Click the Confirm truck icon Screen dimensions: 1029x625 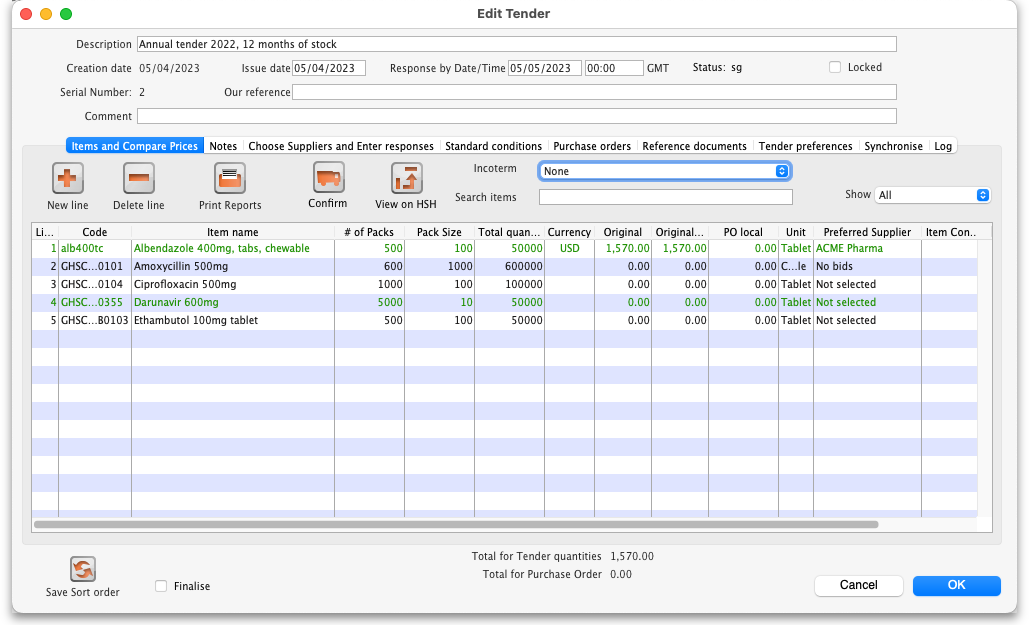(328, 178)
